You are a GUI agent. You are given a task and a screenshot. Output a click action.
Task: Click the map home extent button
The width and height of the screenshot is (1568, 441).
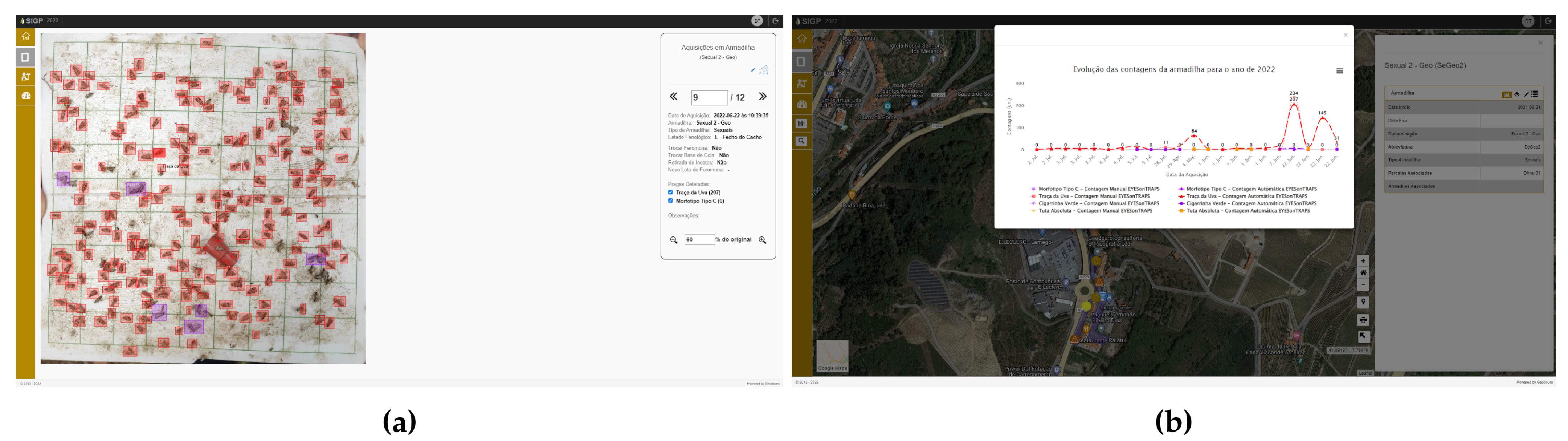[1363, 273]
